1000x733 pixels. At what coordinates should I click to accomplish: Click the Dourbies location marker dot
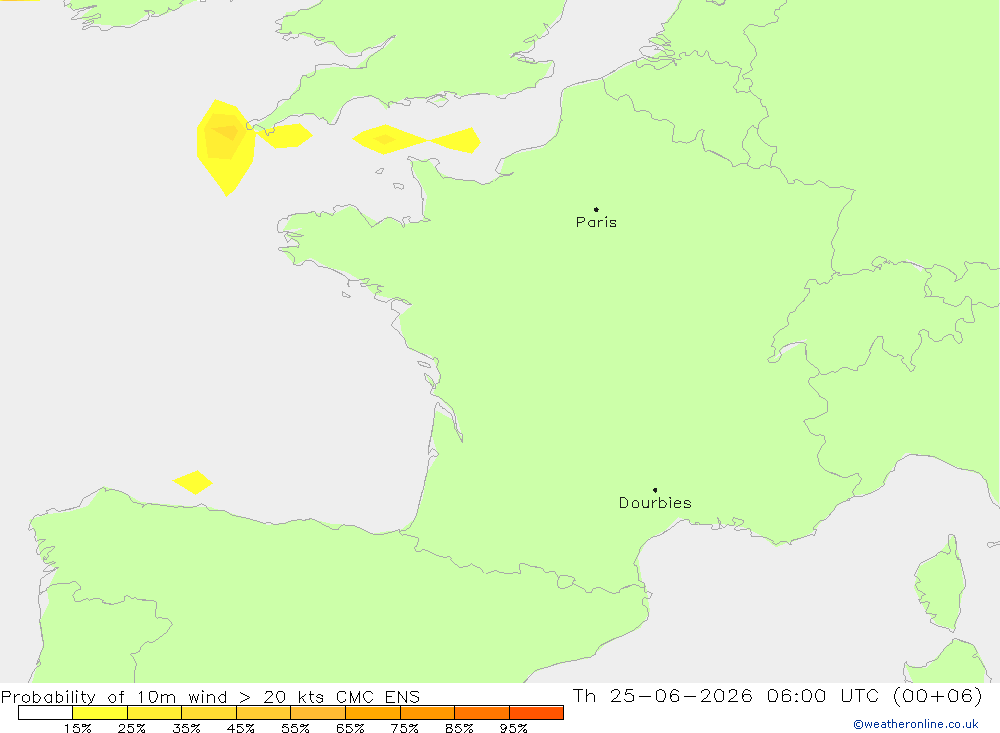[x=655, y=490]
